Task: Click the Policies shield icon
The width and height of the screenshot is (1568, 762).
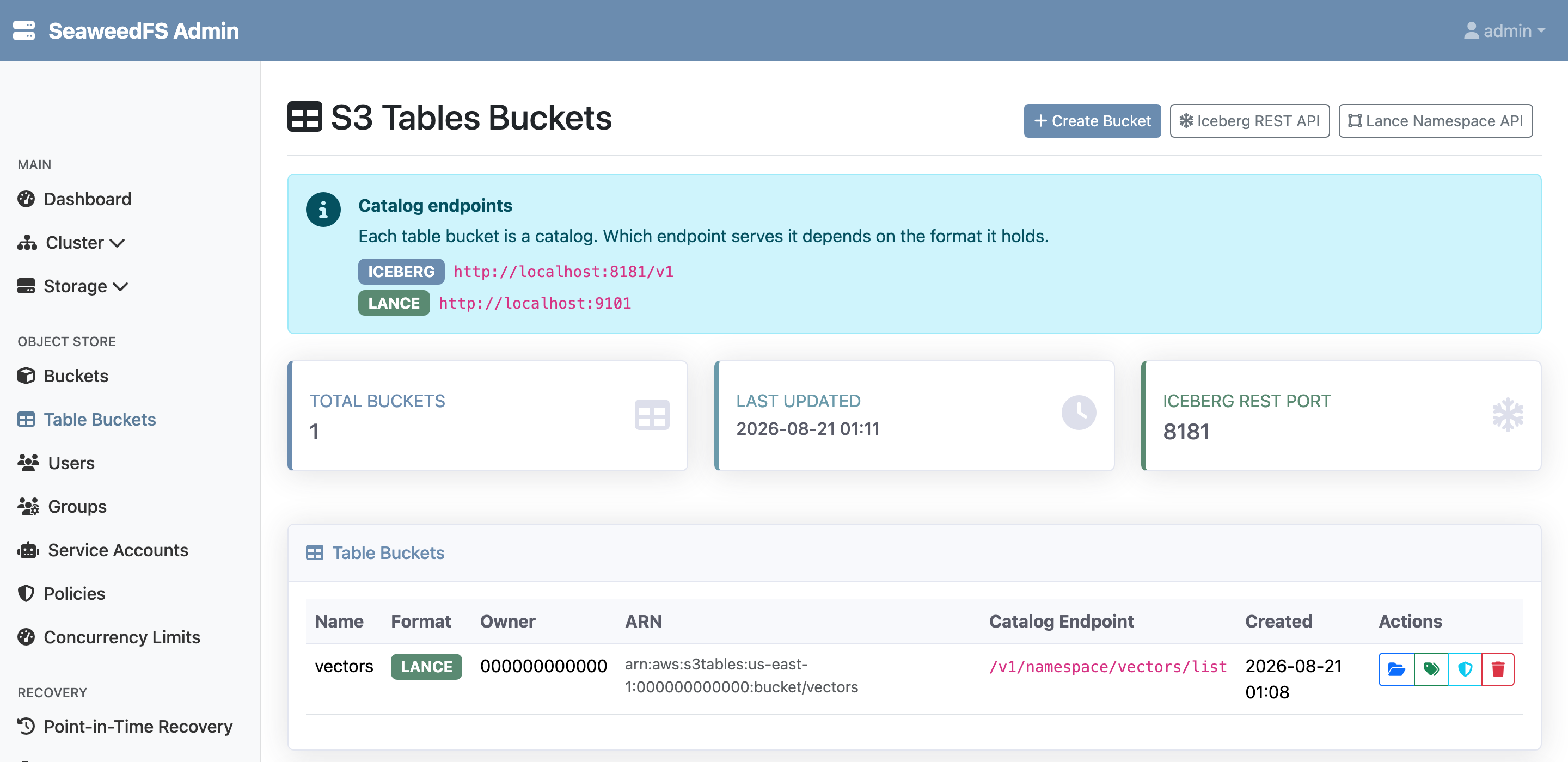Action: pos(26,593)
